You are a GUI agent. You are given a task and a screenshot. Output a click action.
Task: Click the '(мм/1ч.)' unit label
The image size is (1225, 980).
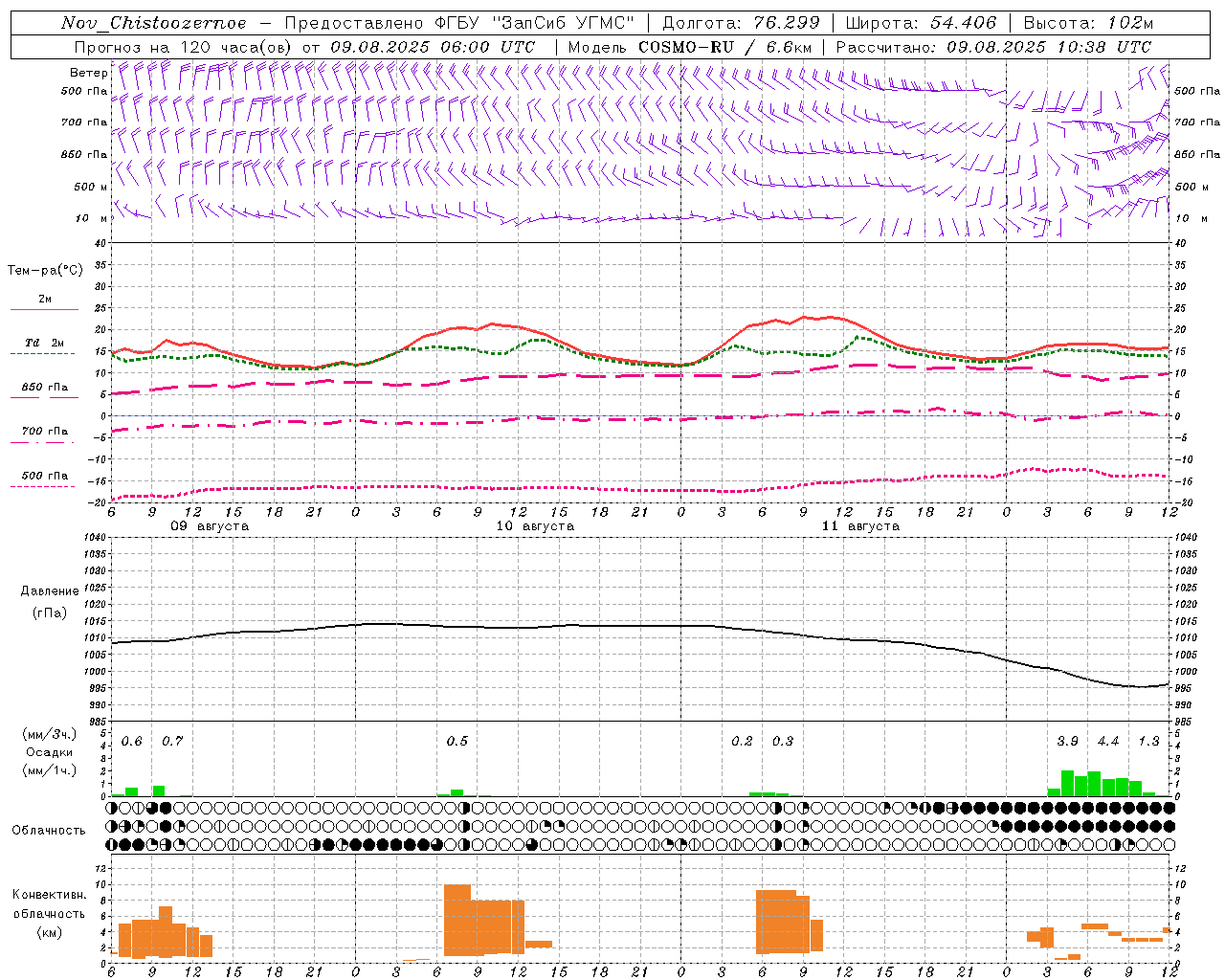(50, 770)
